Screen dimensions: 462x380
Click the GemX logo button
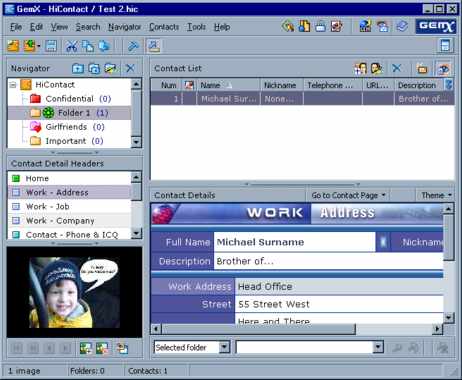436,26
